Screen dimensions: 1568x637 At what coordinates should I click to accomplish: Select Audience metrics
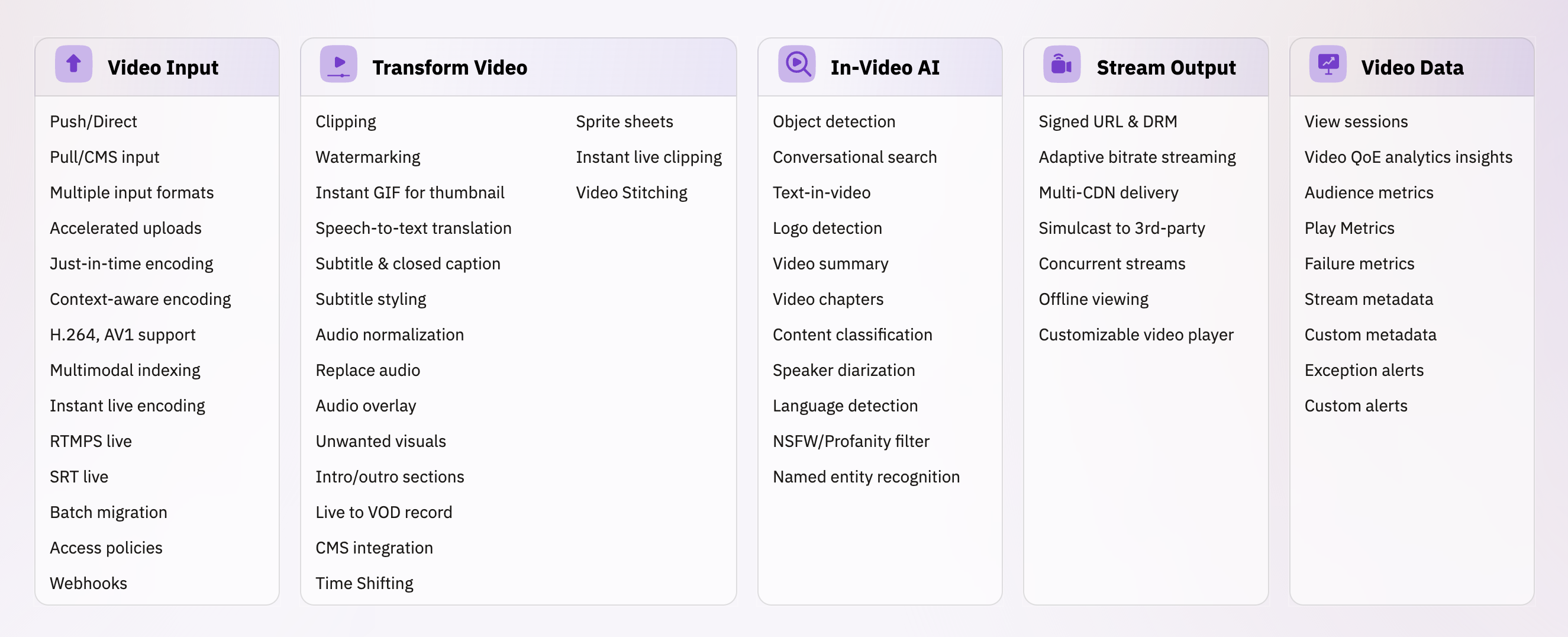[1369, 192]
